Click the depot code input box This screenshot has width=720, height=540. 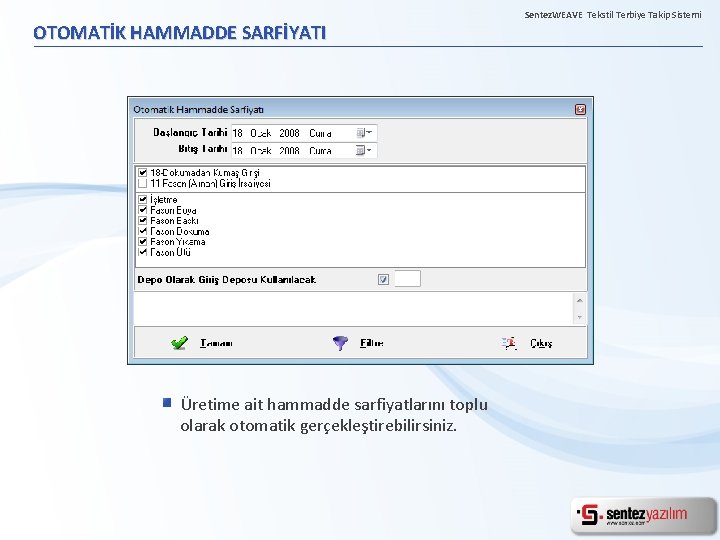pos(407,279)
